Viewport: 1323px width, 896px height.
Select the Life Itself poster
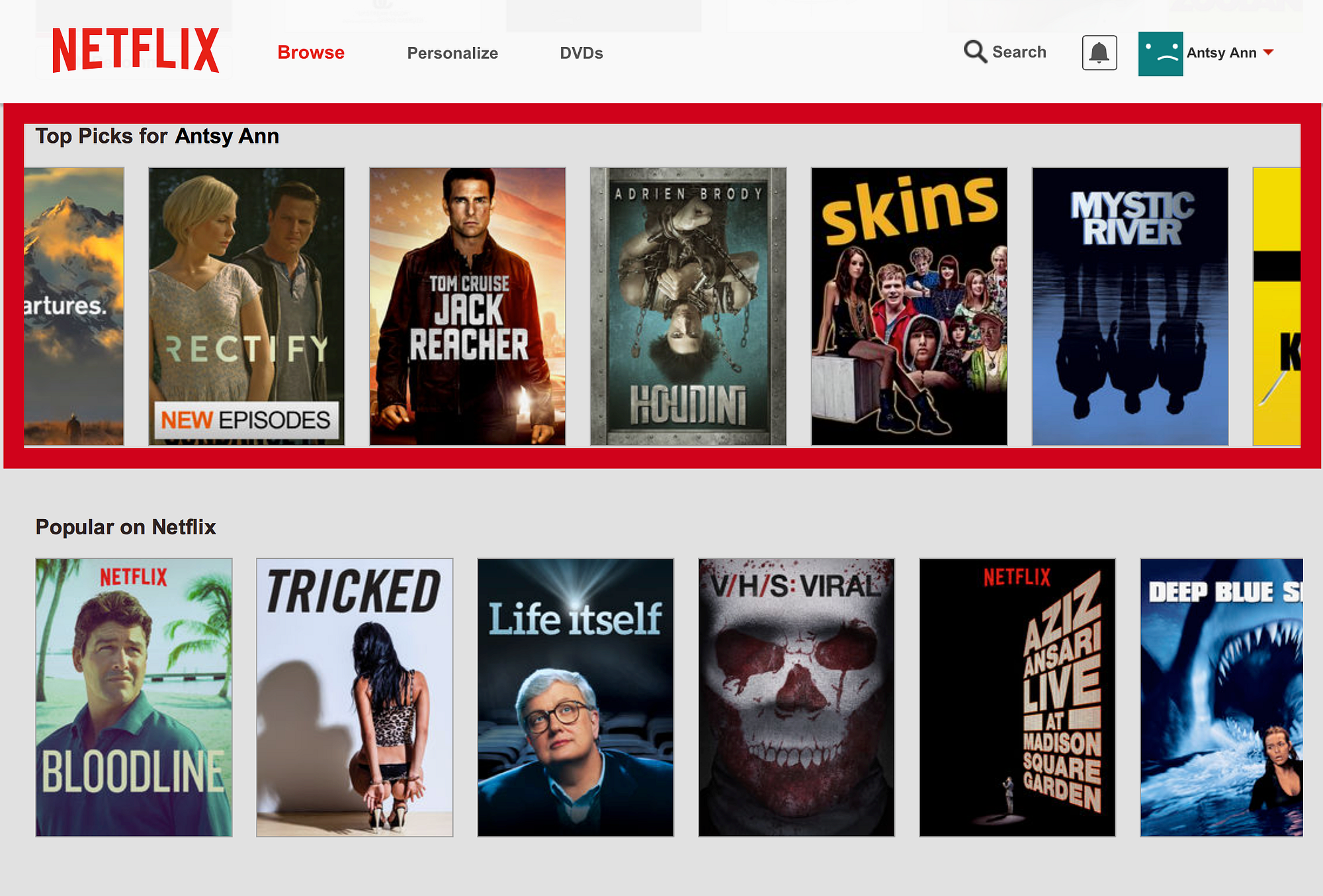576,697
